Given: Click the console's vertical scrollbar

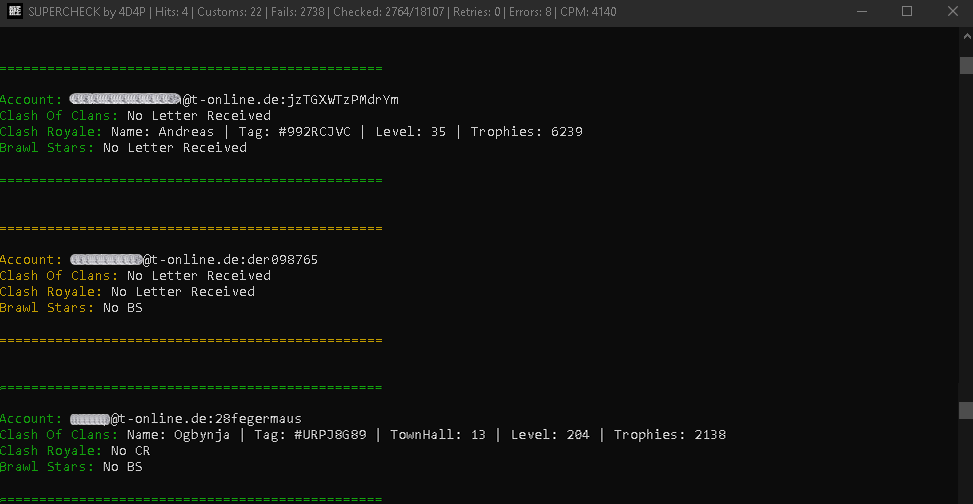Looking at the screenshot, I should (x=966, y=266).
